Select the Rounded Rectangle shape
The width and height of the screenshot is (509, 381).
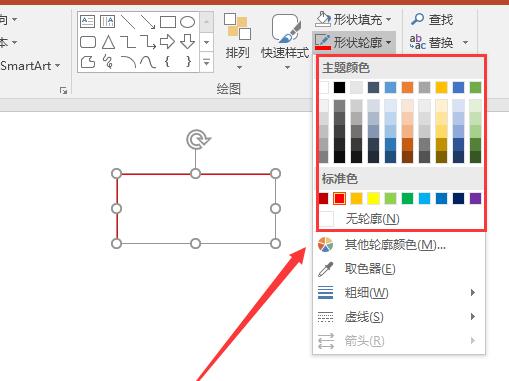click(x=88, y=42)
